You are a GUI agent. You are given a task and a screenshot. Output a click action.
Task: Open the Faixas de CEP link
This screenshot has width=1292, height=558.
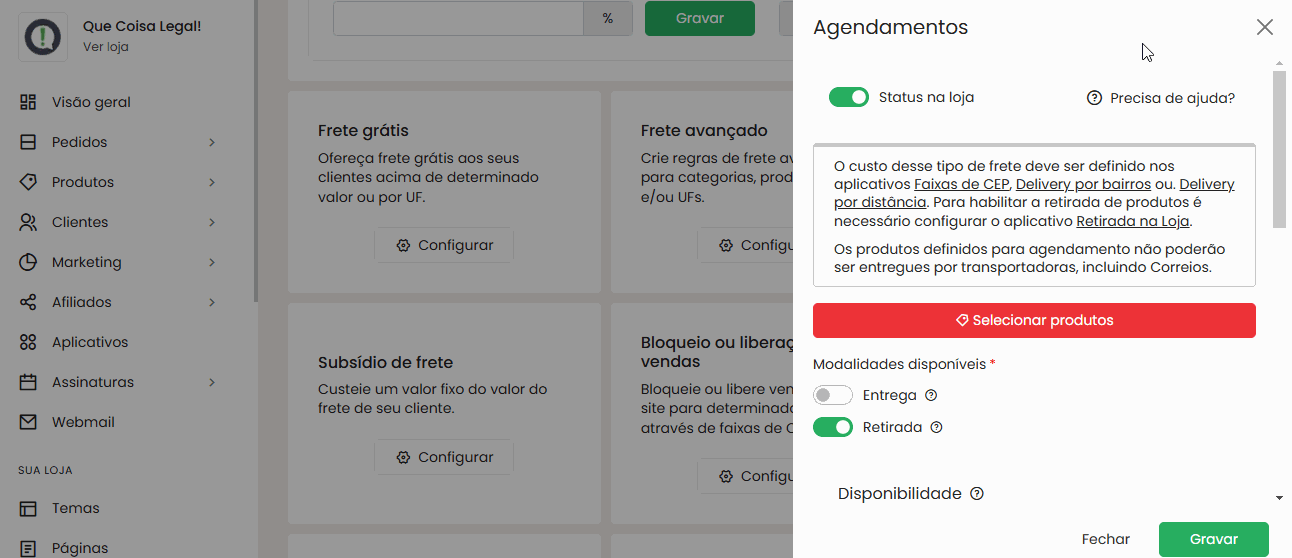pos(962,185)
